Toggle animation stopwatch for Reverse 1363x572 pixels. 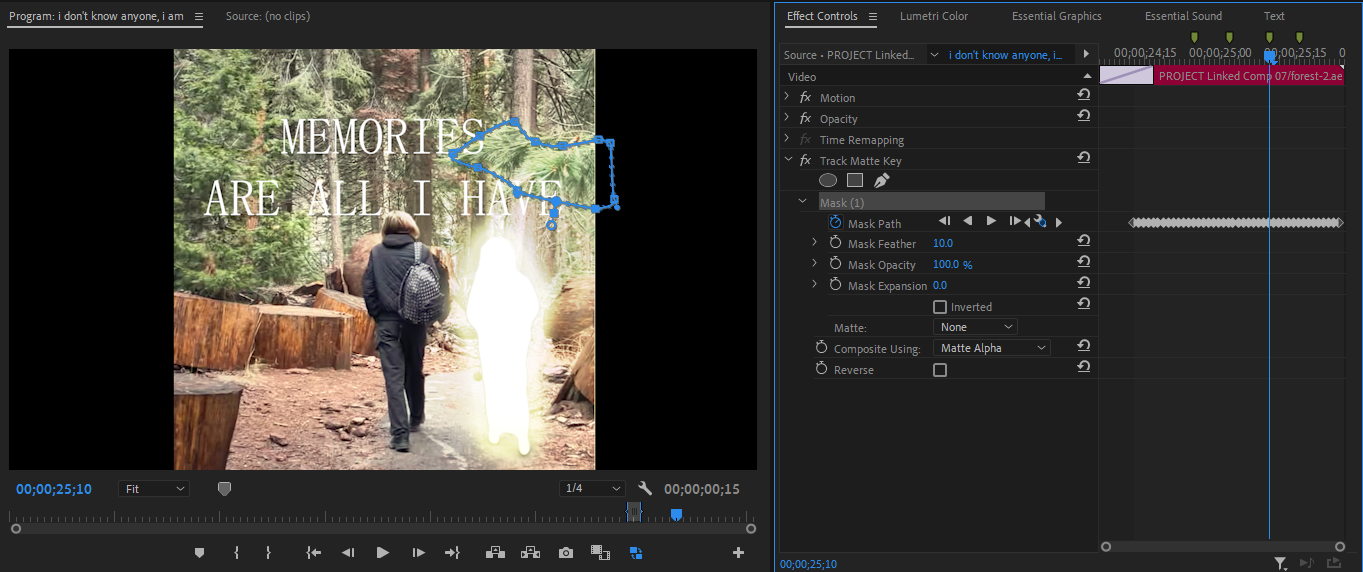[822, 369]
